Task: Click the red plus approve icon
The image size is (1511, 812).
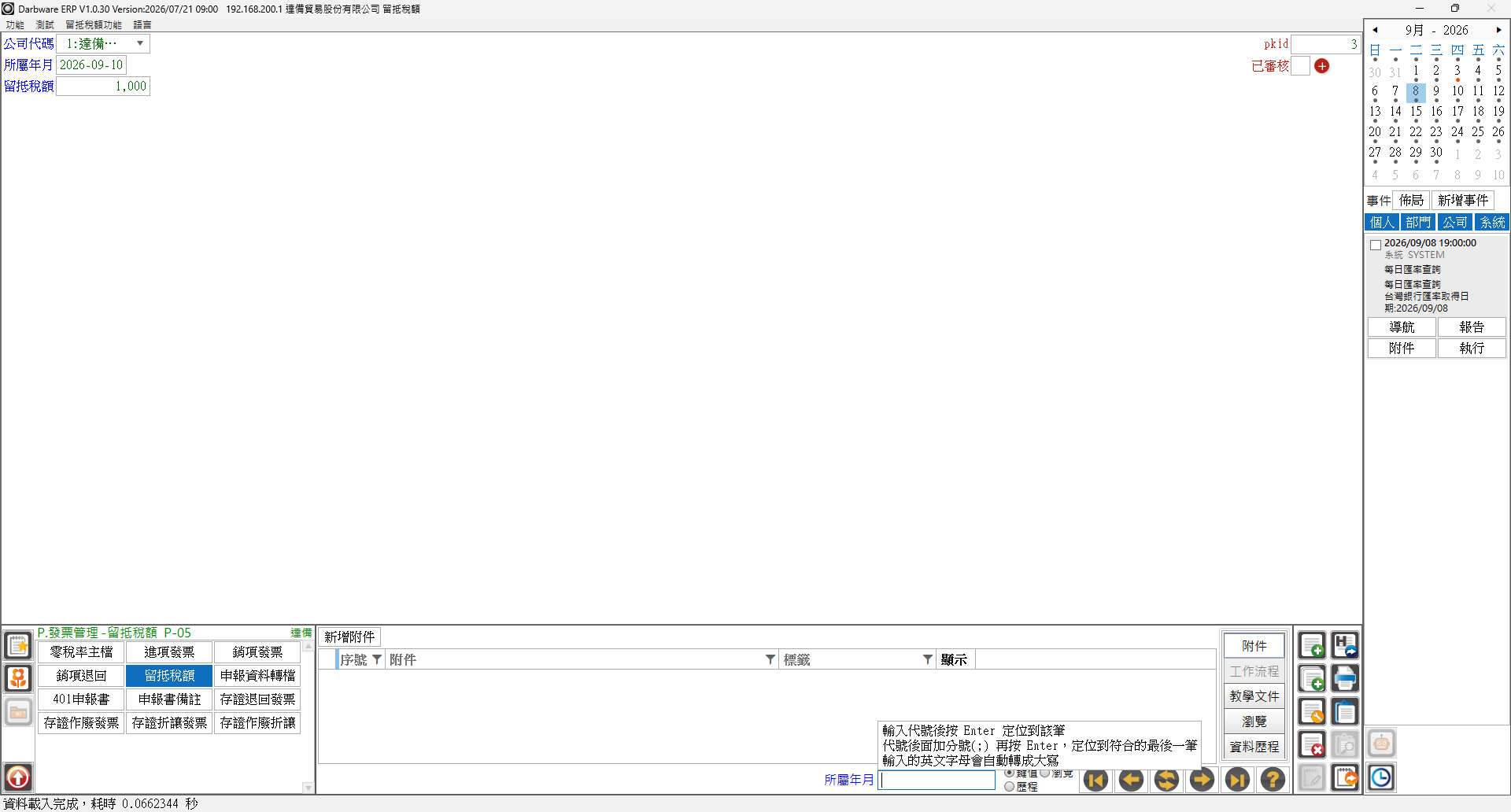Action: (x=1322, y=66)
